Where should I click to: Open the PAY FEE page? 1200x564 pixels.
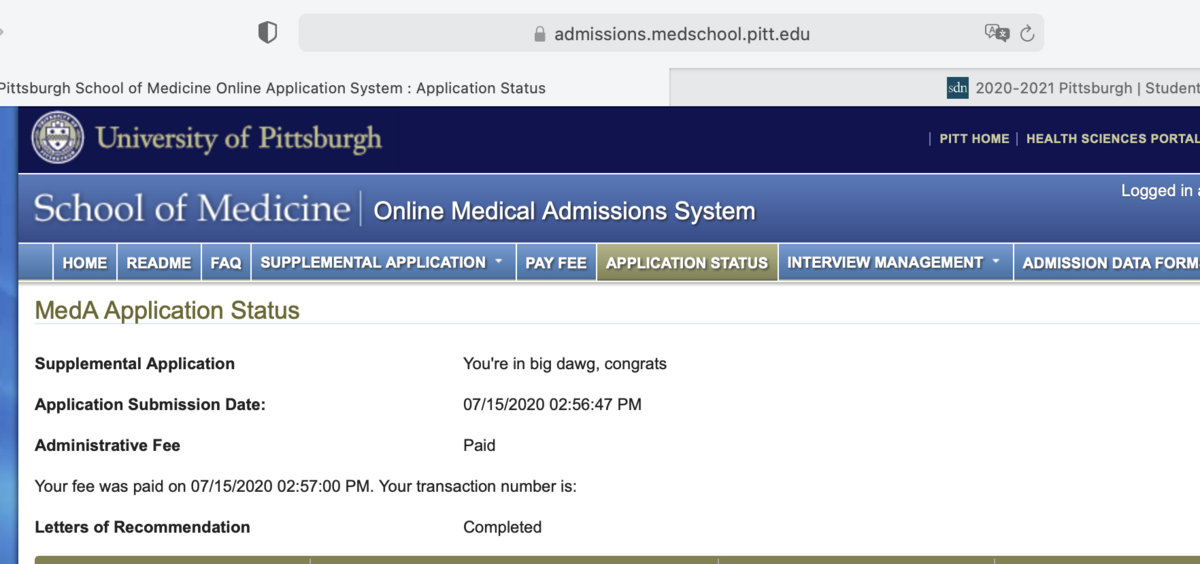pos(556,262)
